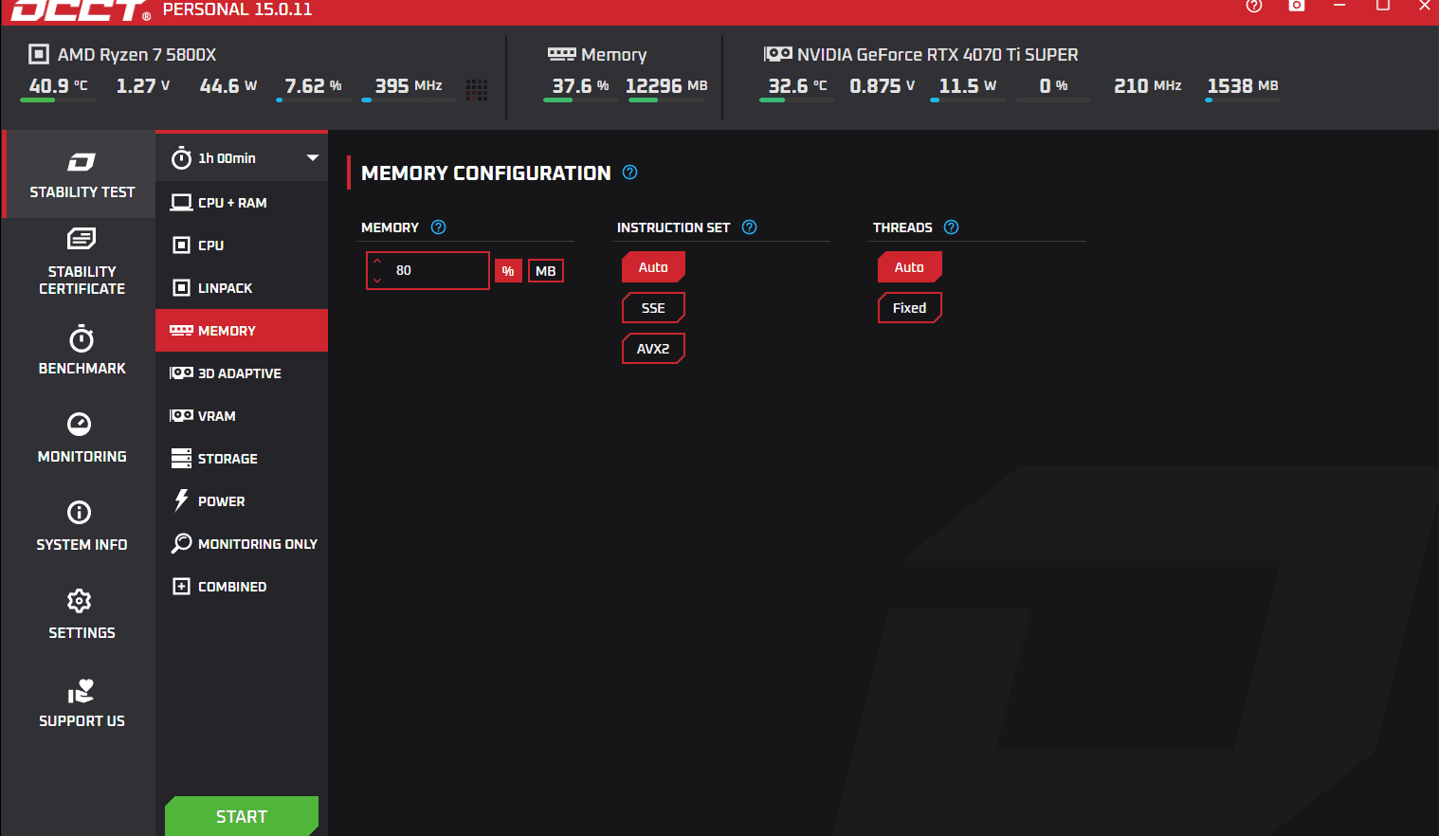This screenshot has height=836, width=1456.
Task: Click the GPU temperature reading 32.6 °C
Action: click(797, 86)
